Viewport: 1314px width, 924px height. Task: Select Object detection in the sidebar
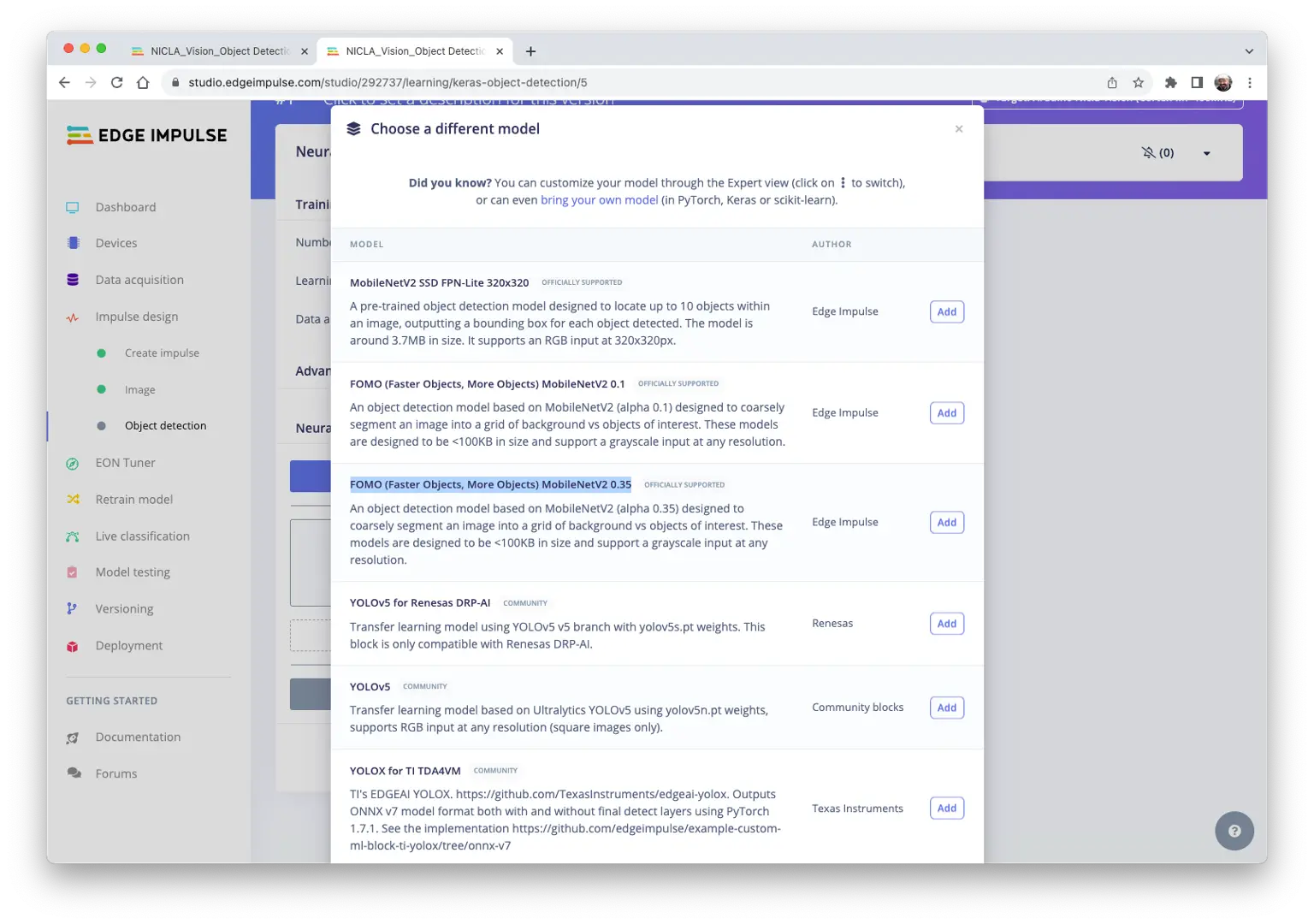click(x=165, y=426)
